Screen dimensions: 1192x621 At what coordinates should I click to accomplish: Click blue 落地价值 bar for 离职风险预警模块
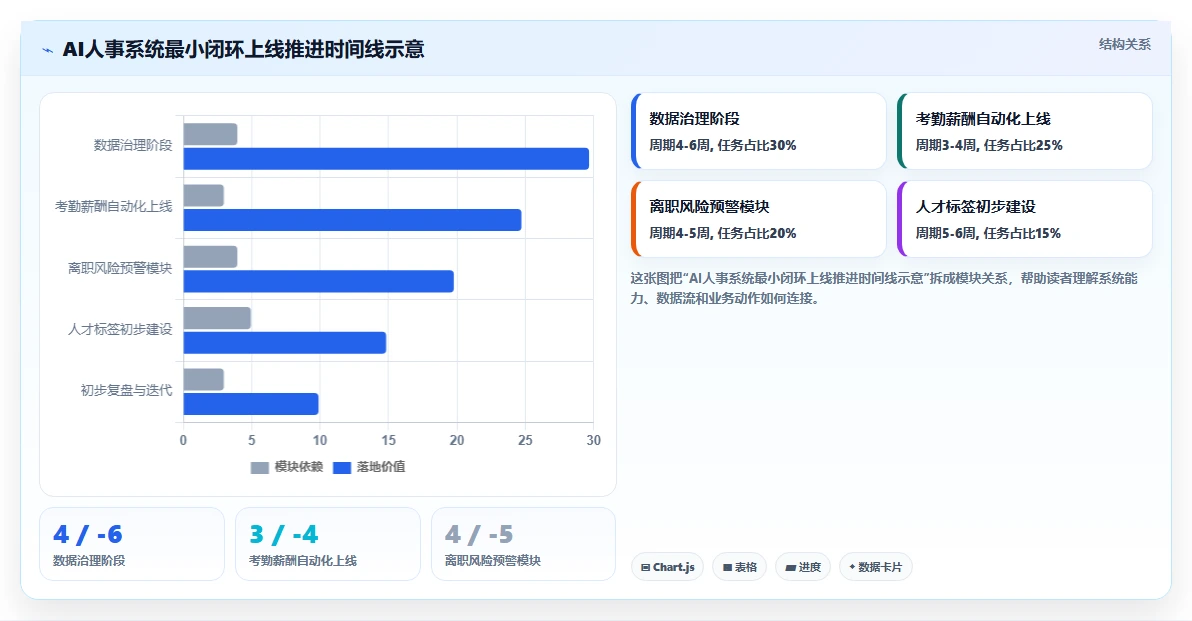coord(319,281)
